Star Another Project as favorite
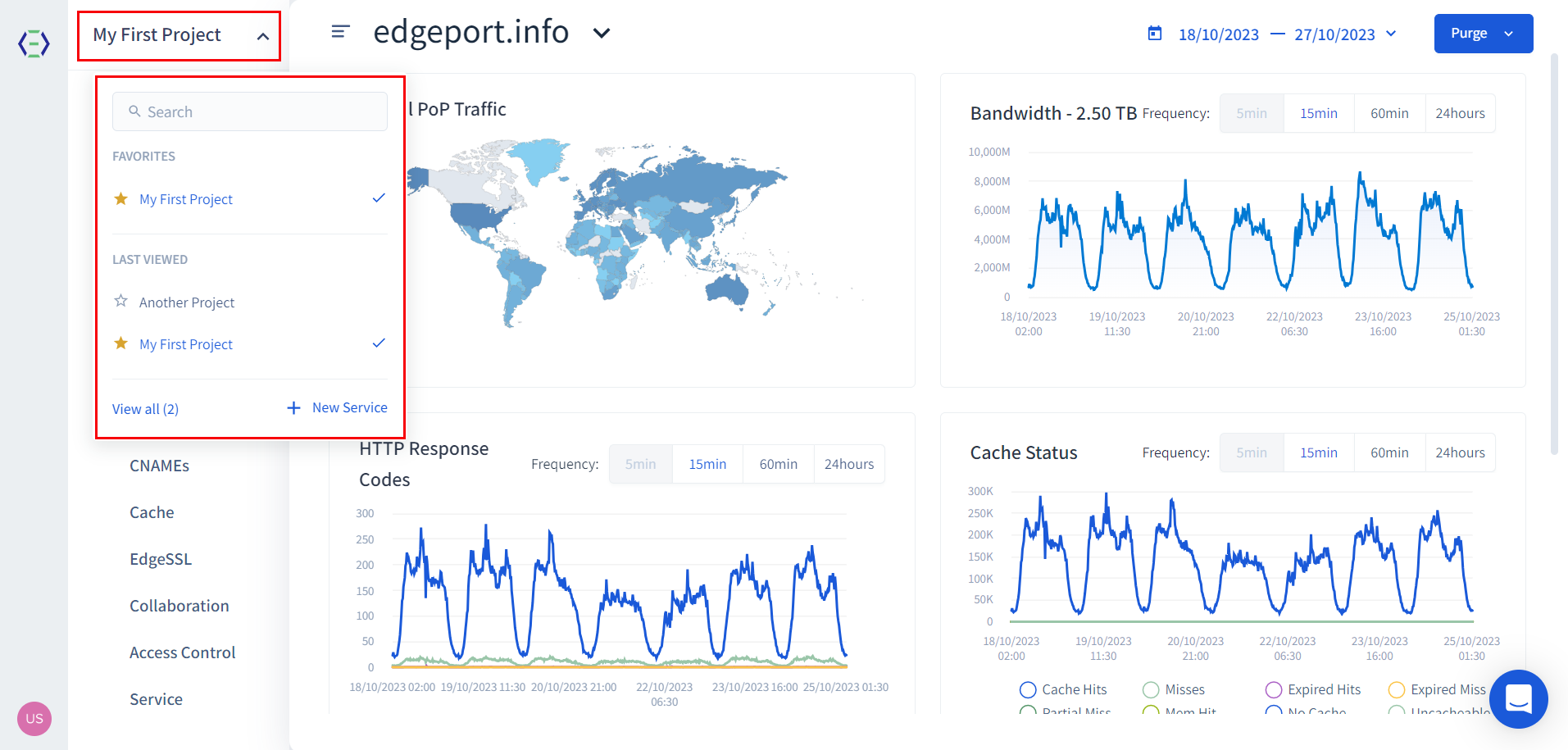Viewport: 1568px width, 750px height. tap(121, 302)
